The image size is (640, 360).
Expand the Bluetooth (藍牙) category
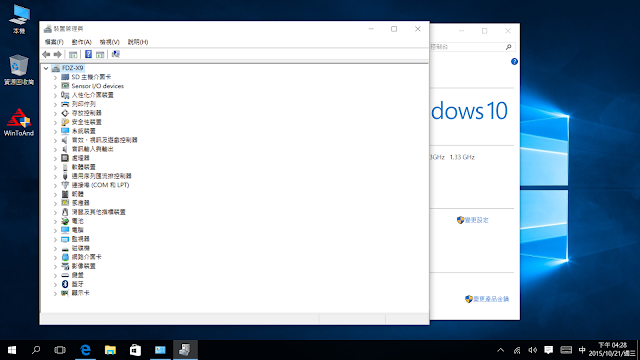(55, 284)
